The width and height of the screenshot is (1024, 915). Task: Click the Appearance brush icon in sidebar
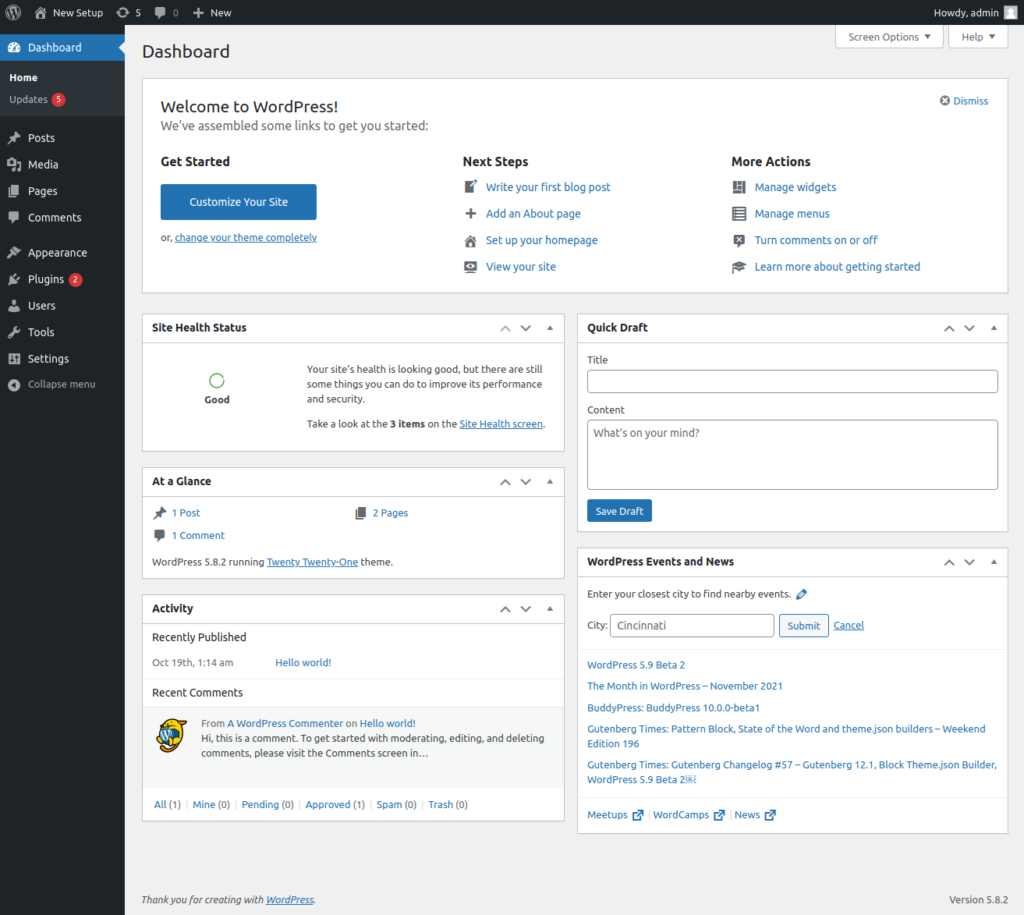click(x=14, y=253)
